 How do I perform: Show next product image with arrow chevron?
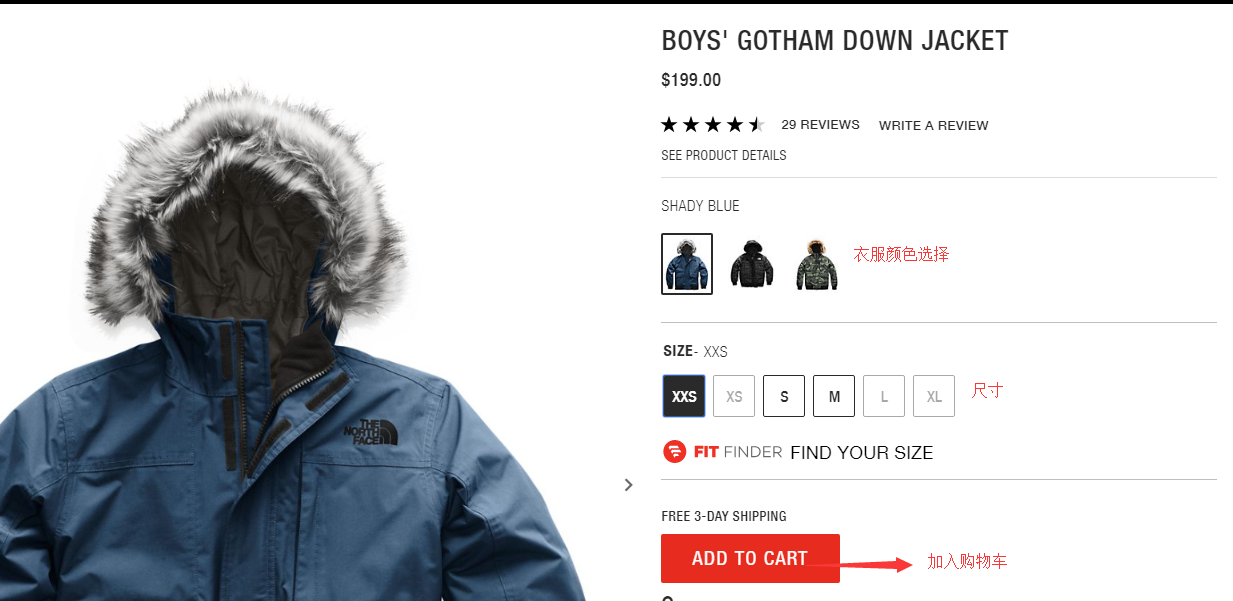coord(628,485)
